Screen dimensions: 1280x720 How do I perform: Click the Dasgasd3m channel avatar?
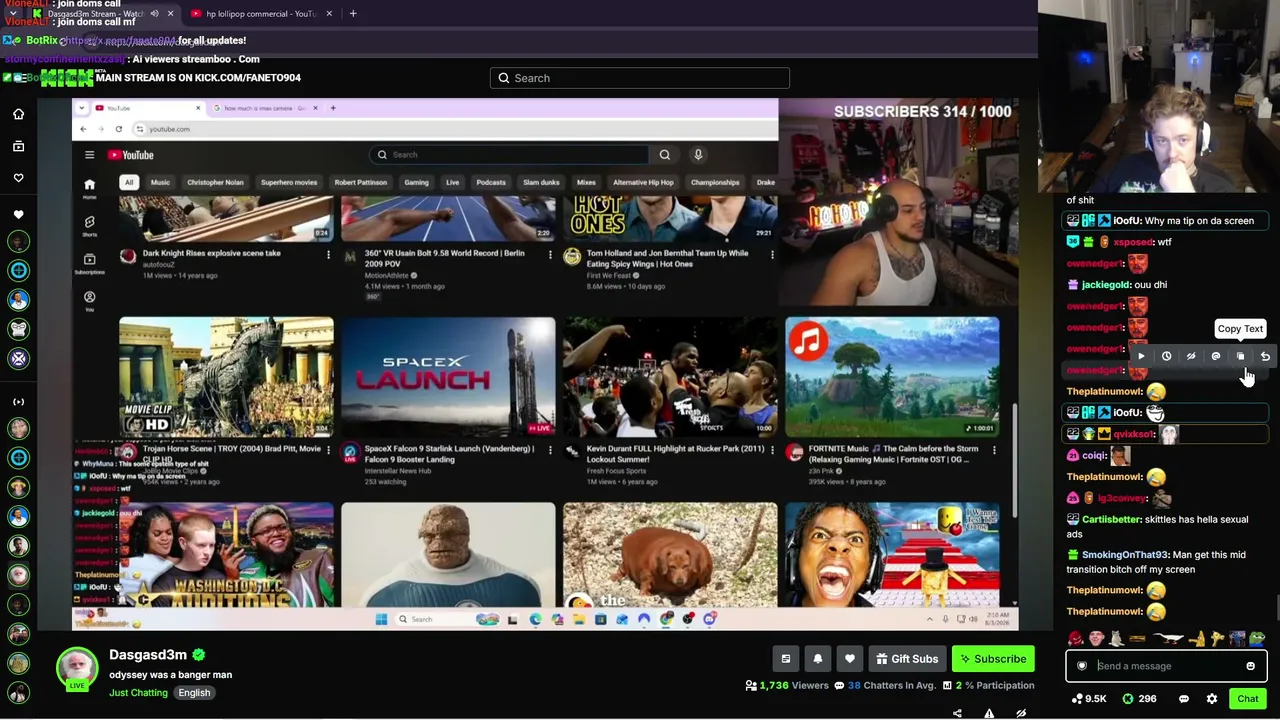(x=76, y=668)
